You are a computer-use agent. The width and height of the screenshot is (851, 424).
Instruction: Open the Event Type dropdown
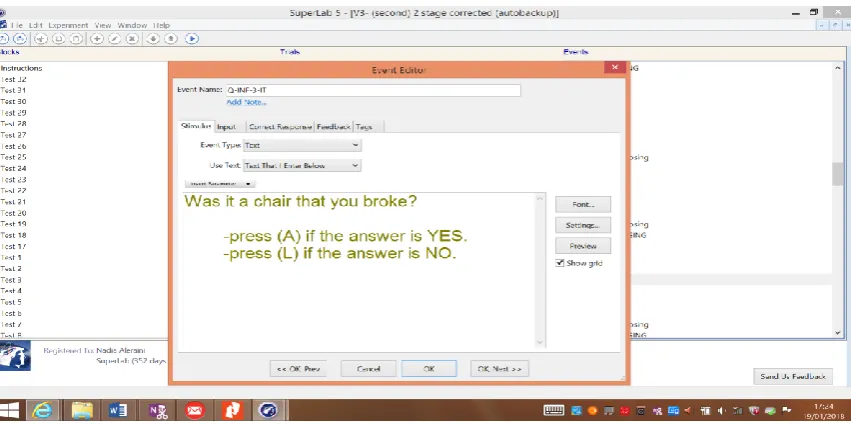302,145
